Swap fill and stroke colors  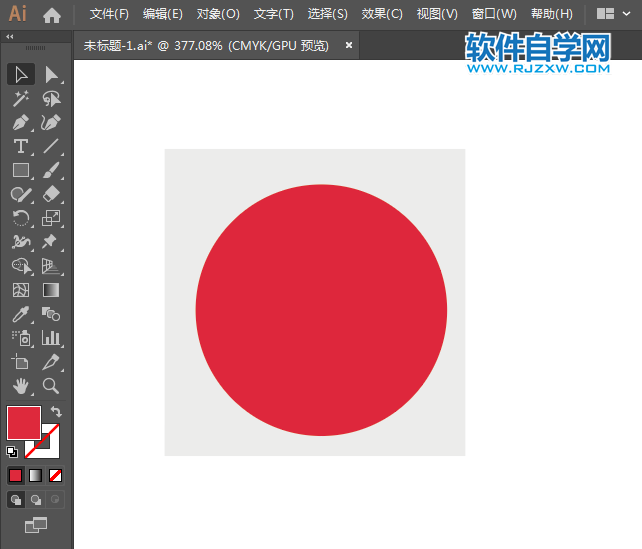(57, 412)
